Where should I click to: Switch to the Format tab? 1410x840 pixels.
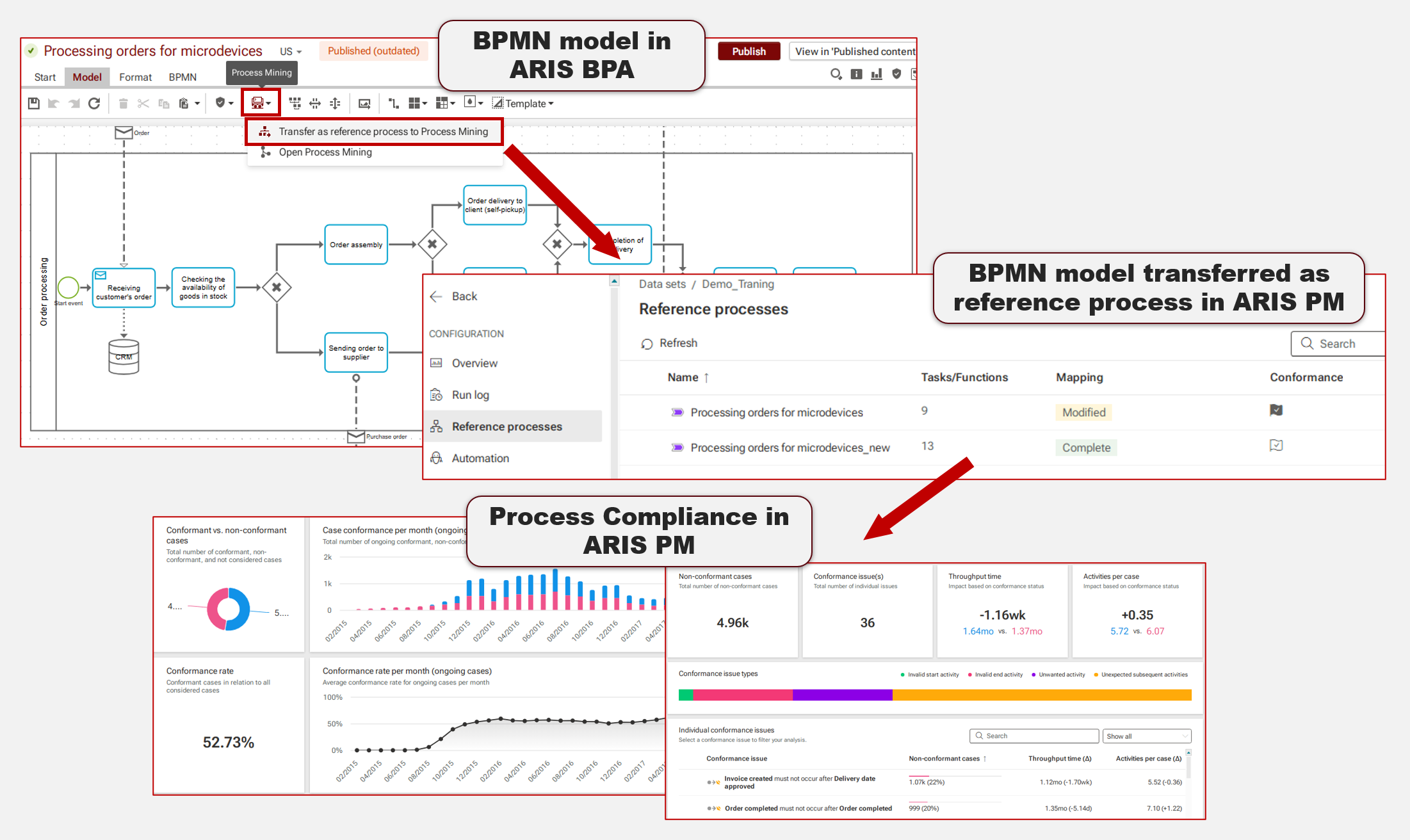point(134,77)
